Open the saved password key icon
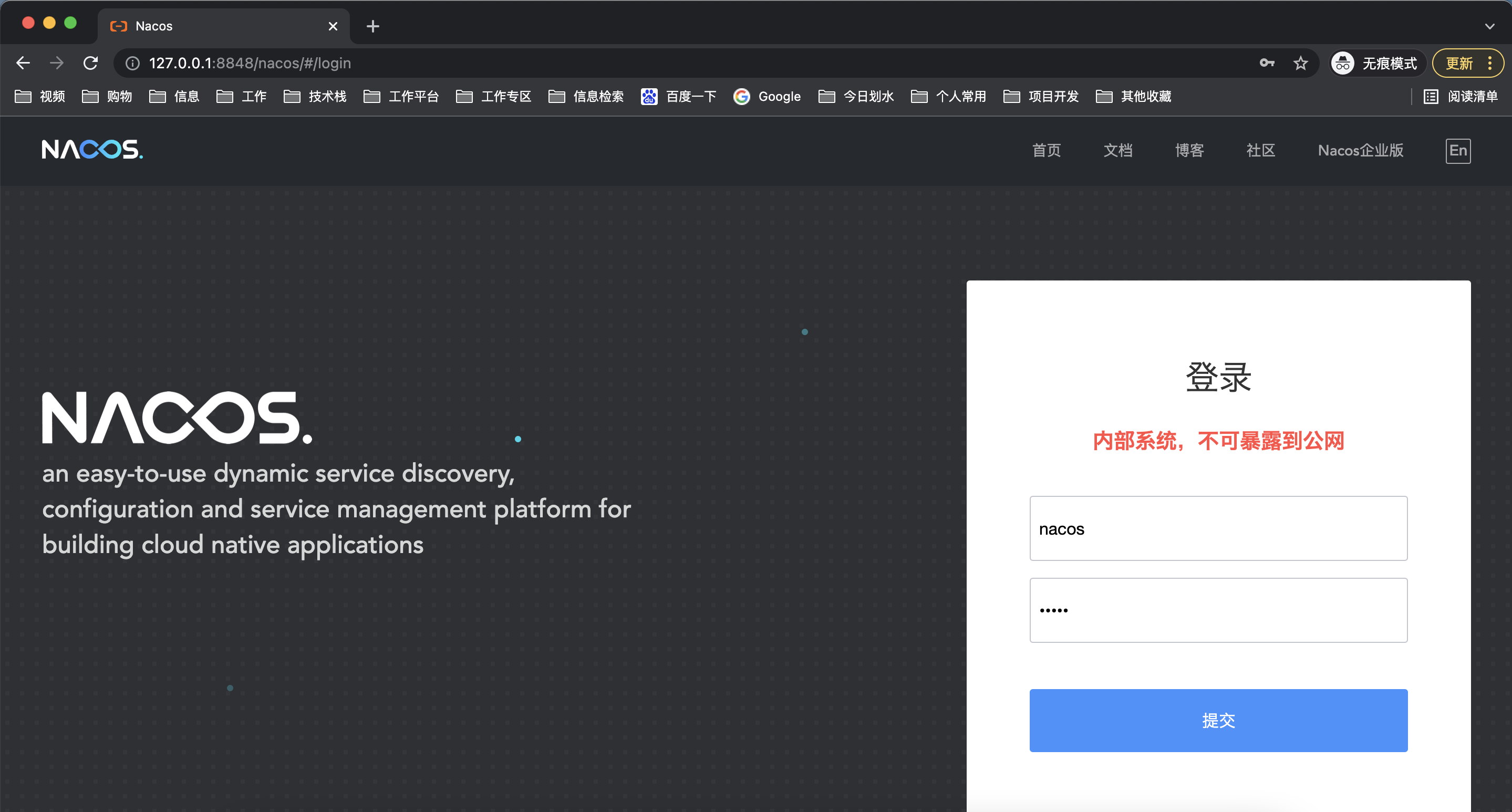Viewport: 1512px width, 812px height. 1267,63
